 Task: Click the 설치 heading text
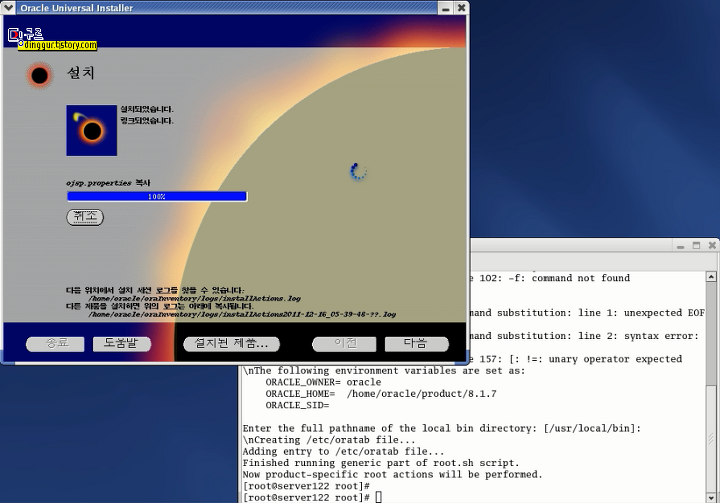click(81, 73)
